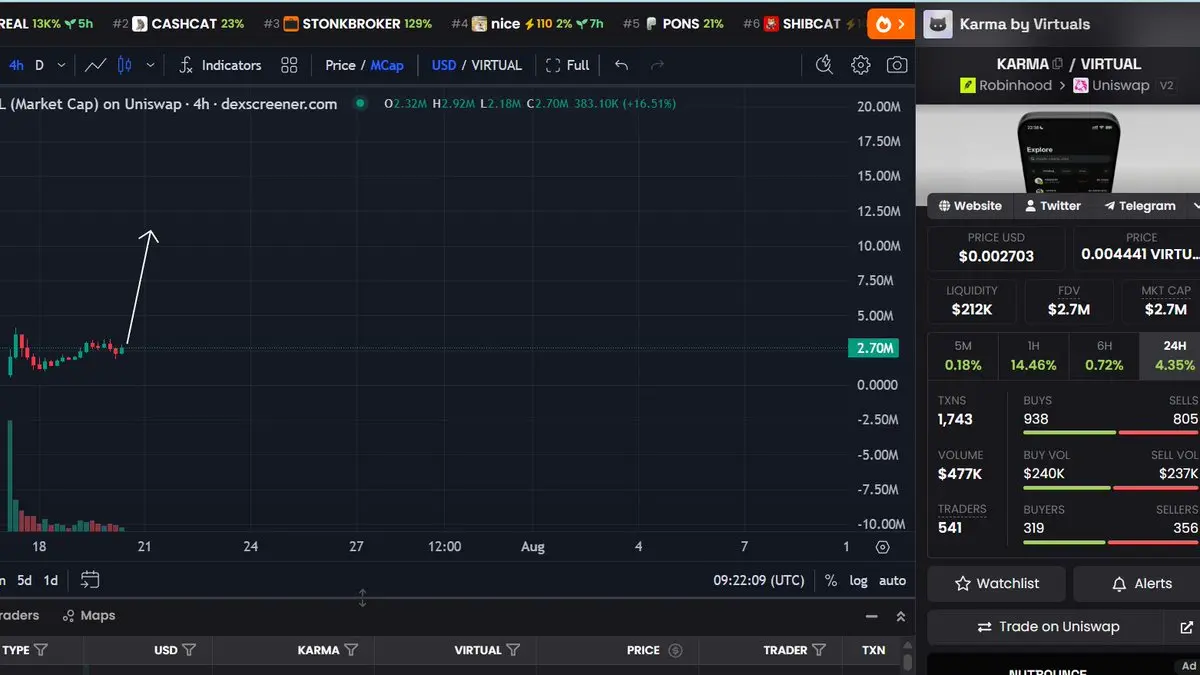The height and width of the screenshot is (675, 1200).
Task: Click the trending fire icon button
Action: tap(890, 24)
